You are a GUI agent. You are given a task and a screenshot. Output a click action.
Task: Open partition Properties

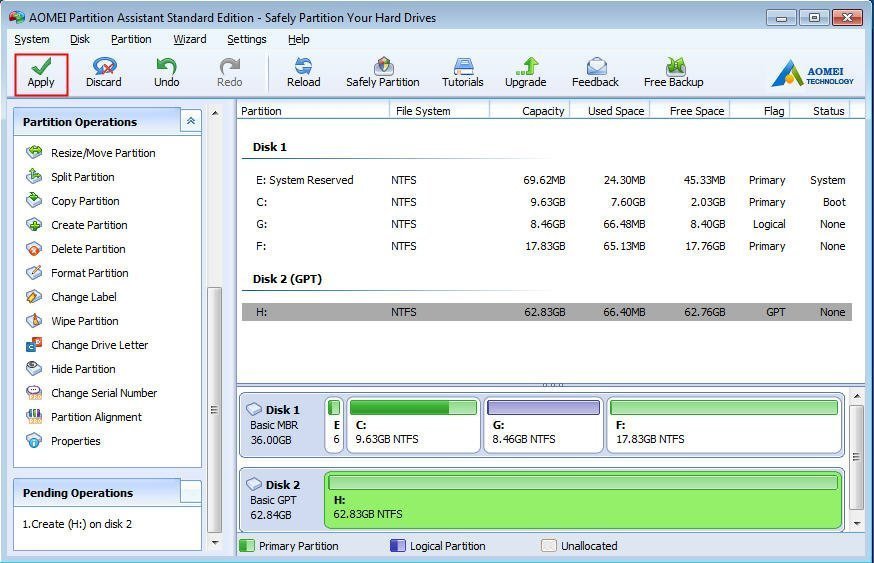pos(64,440)
